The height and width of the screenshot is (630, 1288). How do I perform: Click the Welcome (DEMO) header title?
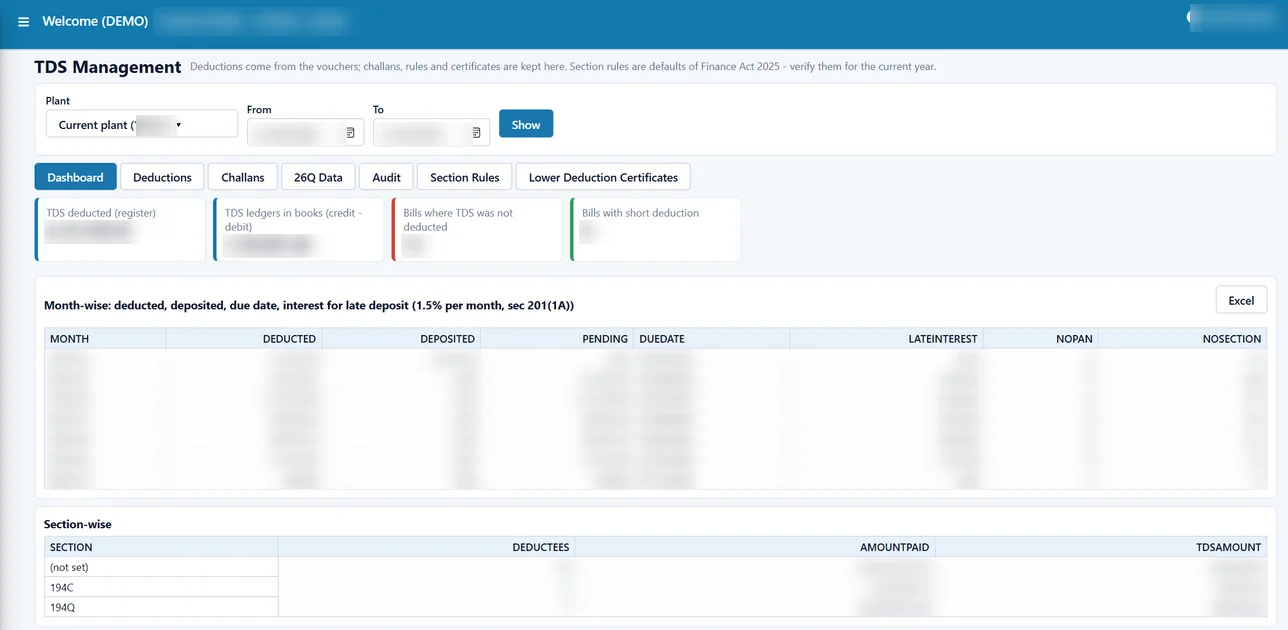[95, 21]
